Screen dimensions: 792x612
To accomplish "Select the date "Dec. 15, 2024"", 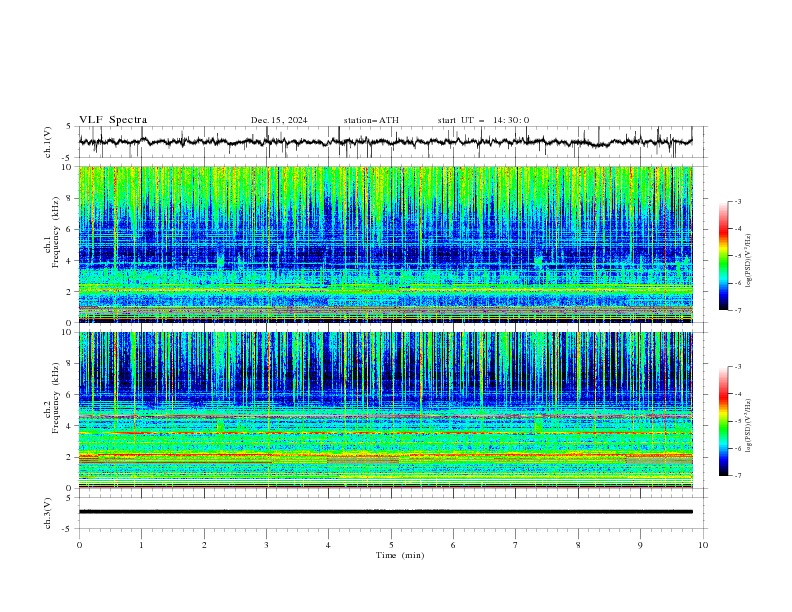I will point(279,120).
